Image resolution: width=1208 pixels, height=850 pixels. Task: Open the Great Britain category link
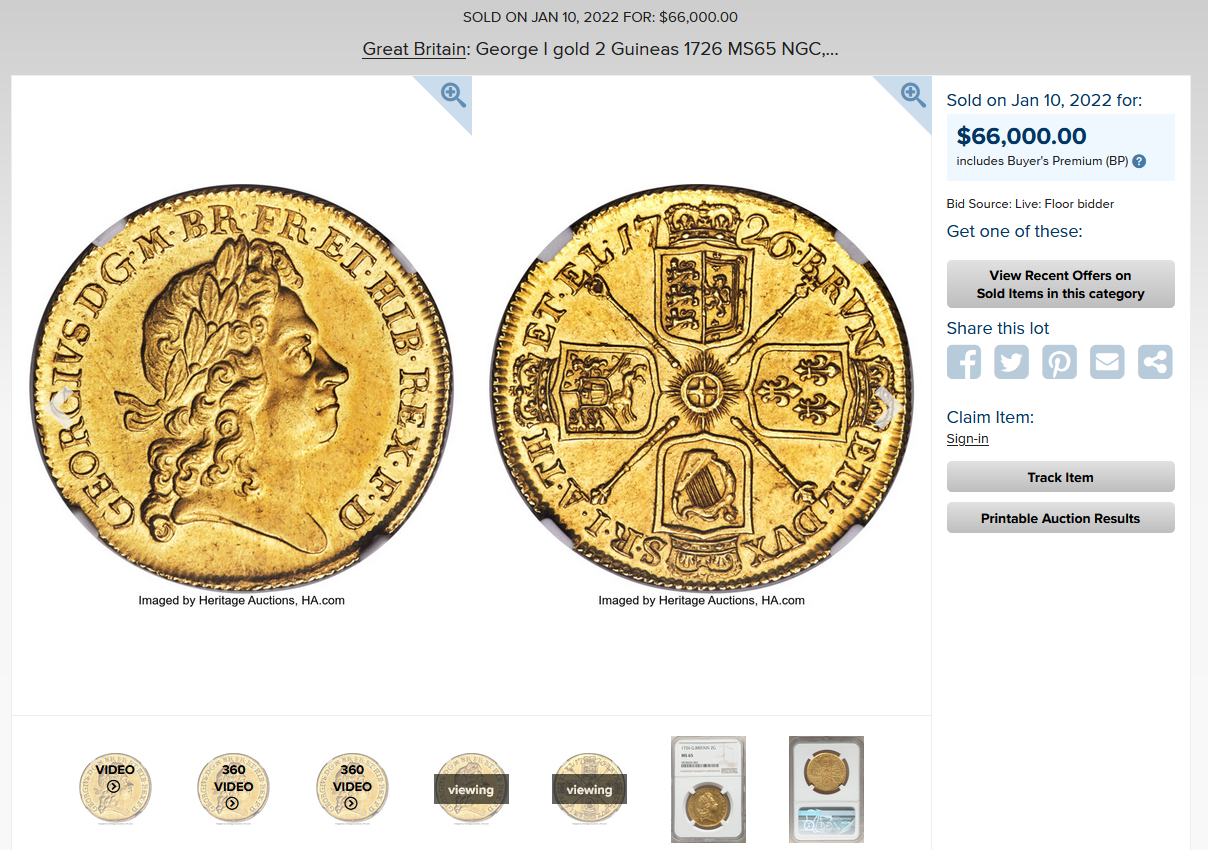[x=414, y=48]
